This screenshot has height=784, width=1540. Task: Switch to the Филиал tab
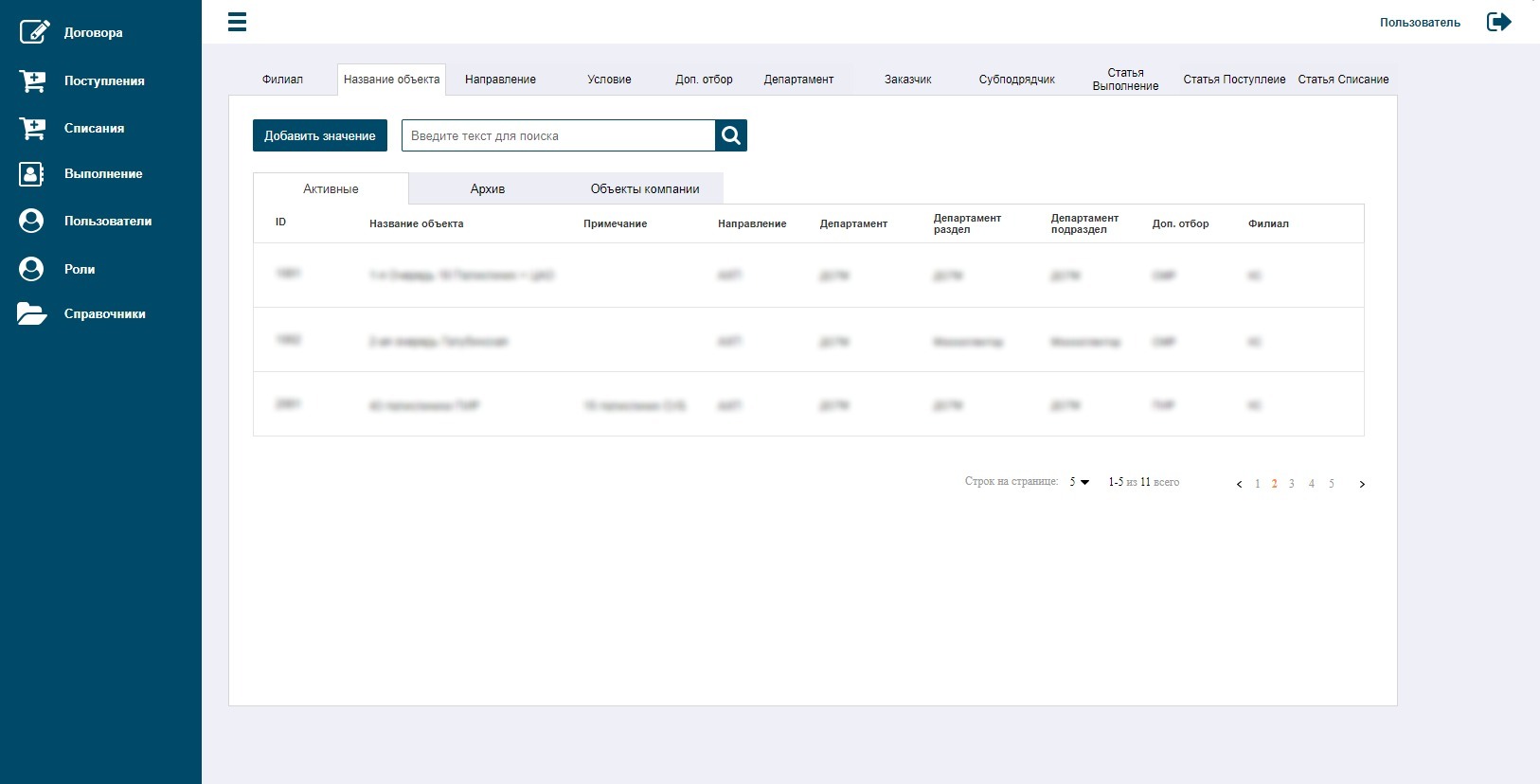point(282,80)
